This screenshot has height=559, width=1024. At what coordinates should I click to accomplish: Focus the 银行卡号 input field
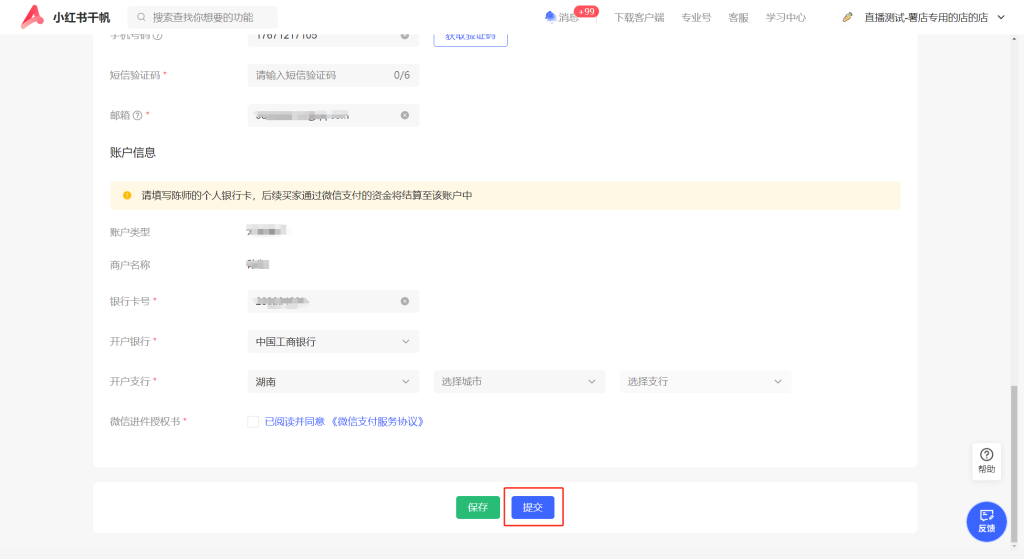click(333, 302)
